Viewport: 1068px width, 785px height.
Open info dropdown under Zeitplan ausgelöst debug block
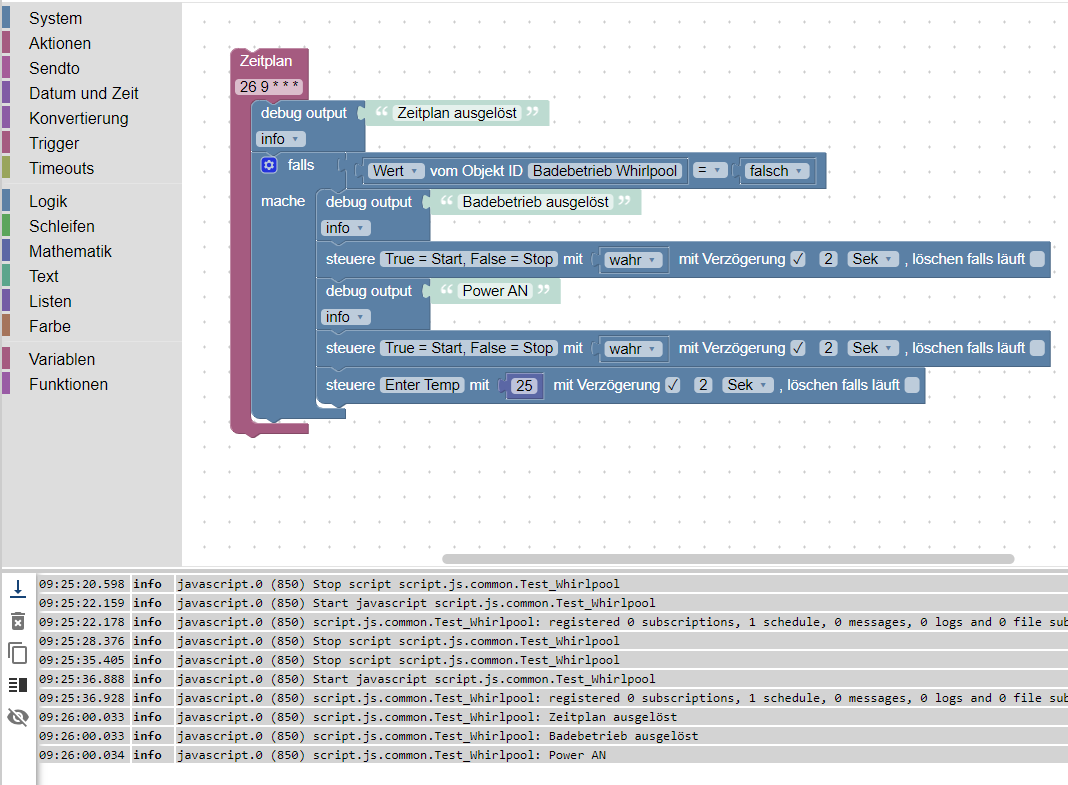click(x=281, y=139)
